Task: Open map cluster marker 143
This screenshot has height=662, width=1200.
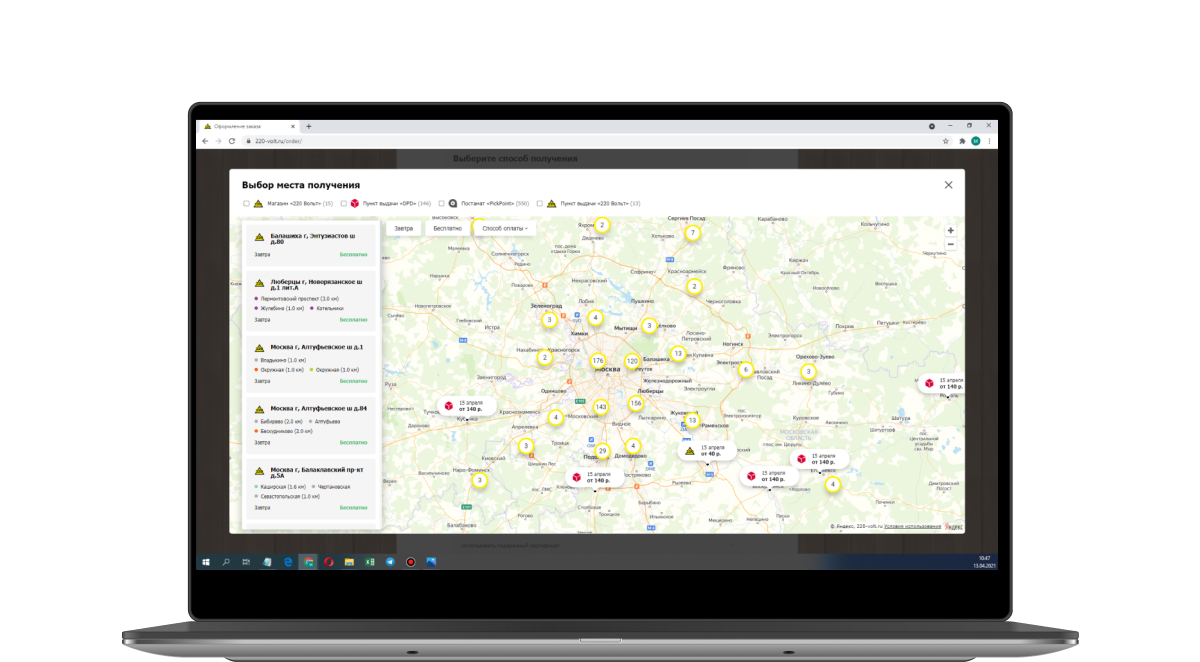Action: 600,407
